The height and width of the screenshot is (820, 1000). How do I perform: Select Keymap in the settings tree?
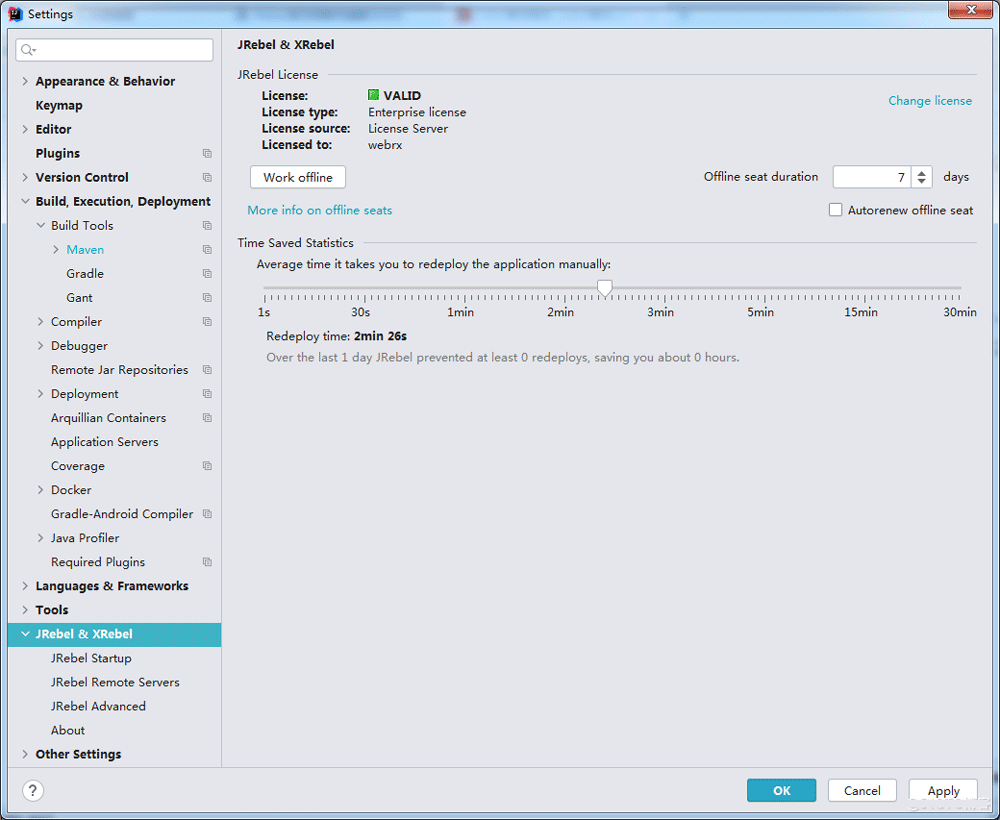point(59,106)
